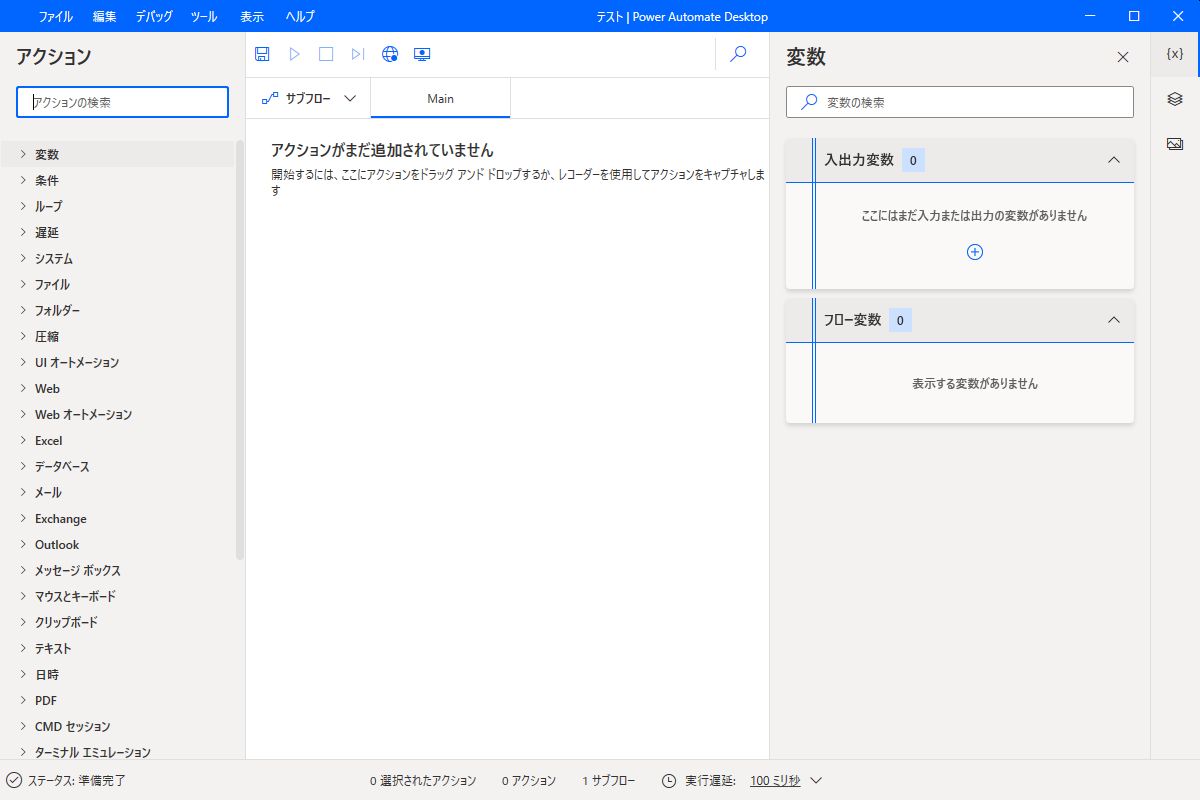This screenshot has height=800, width=1200.
Task: Open the ツール menu
Action: click(203, 16)
